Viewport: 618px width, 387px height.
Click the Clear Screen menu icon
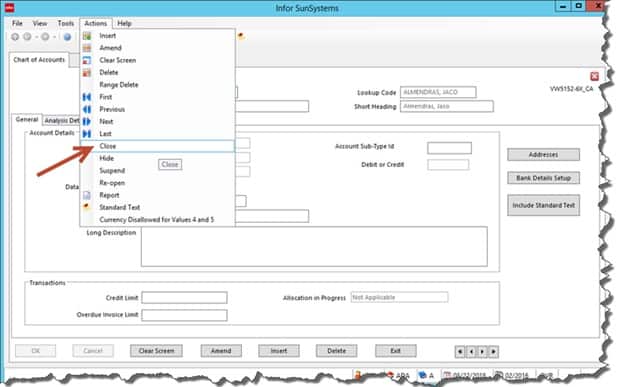tap(87, 60)
